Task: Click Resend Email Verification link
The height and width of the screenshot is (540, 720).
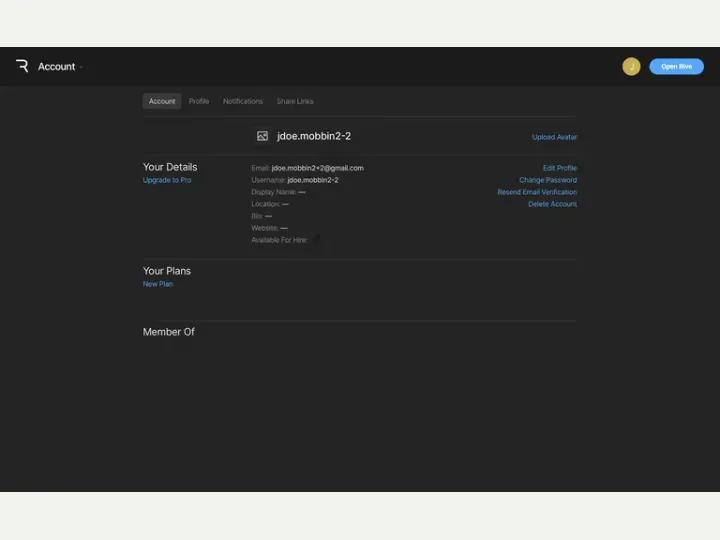Action: point(537,192)
